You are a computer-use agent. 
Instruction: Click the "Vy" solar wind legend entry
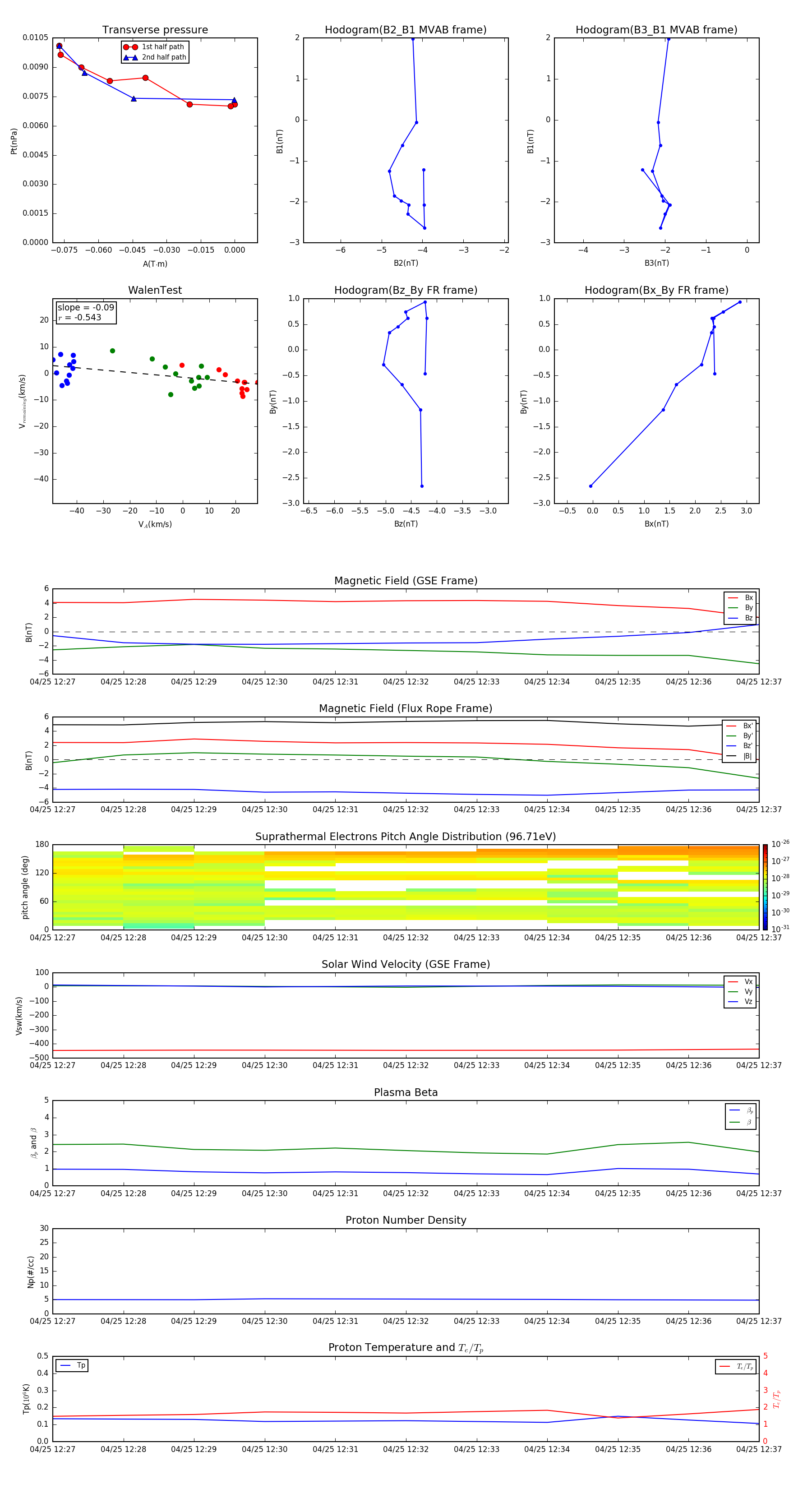(740, 992)
